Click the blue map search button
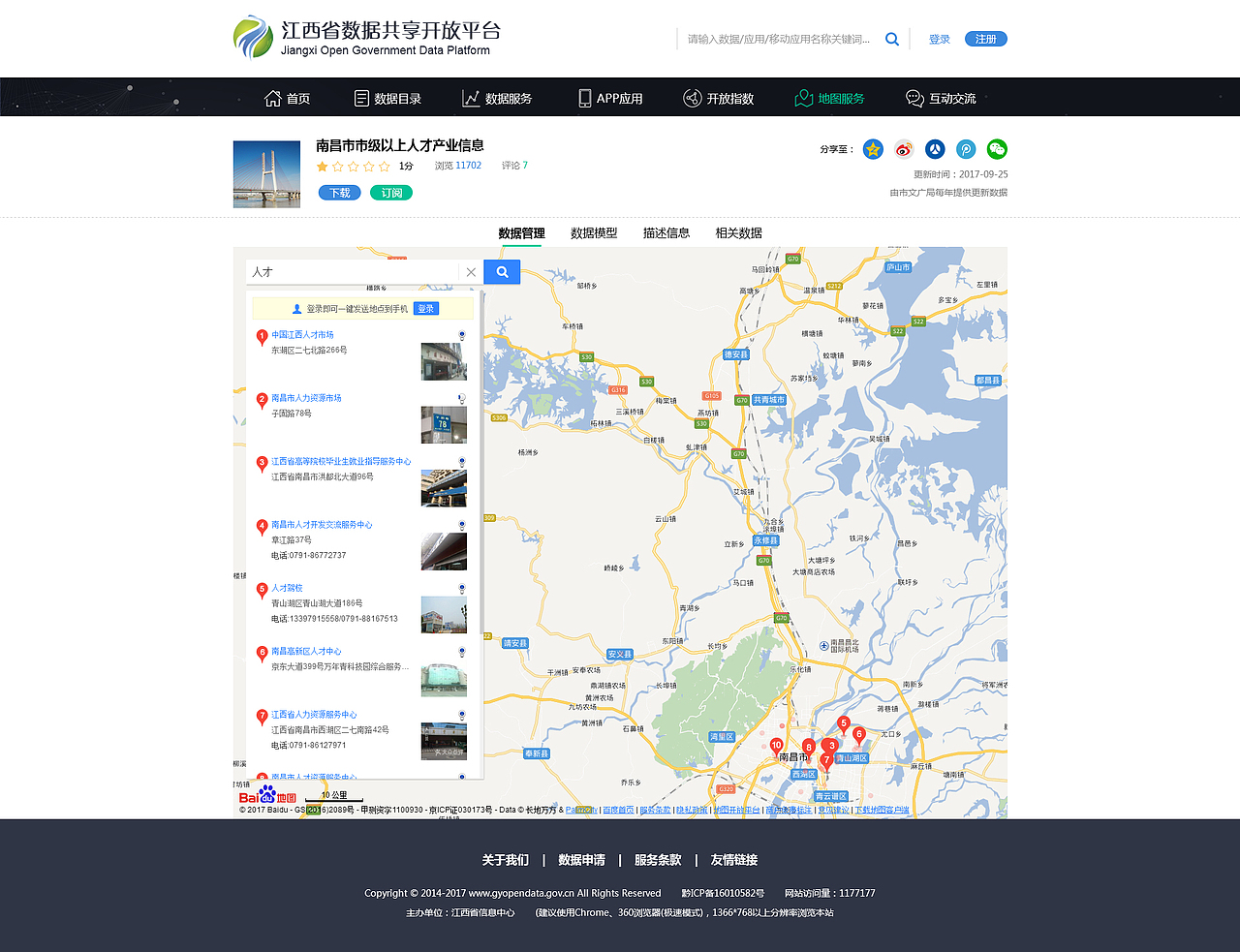Screen dimensions: 1240x952 point(502,272)
